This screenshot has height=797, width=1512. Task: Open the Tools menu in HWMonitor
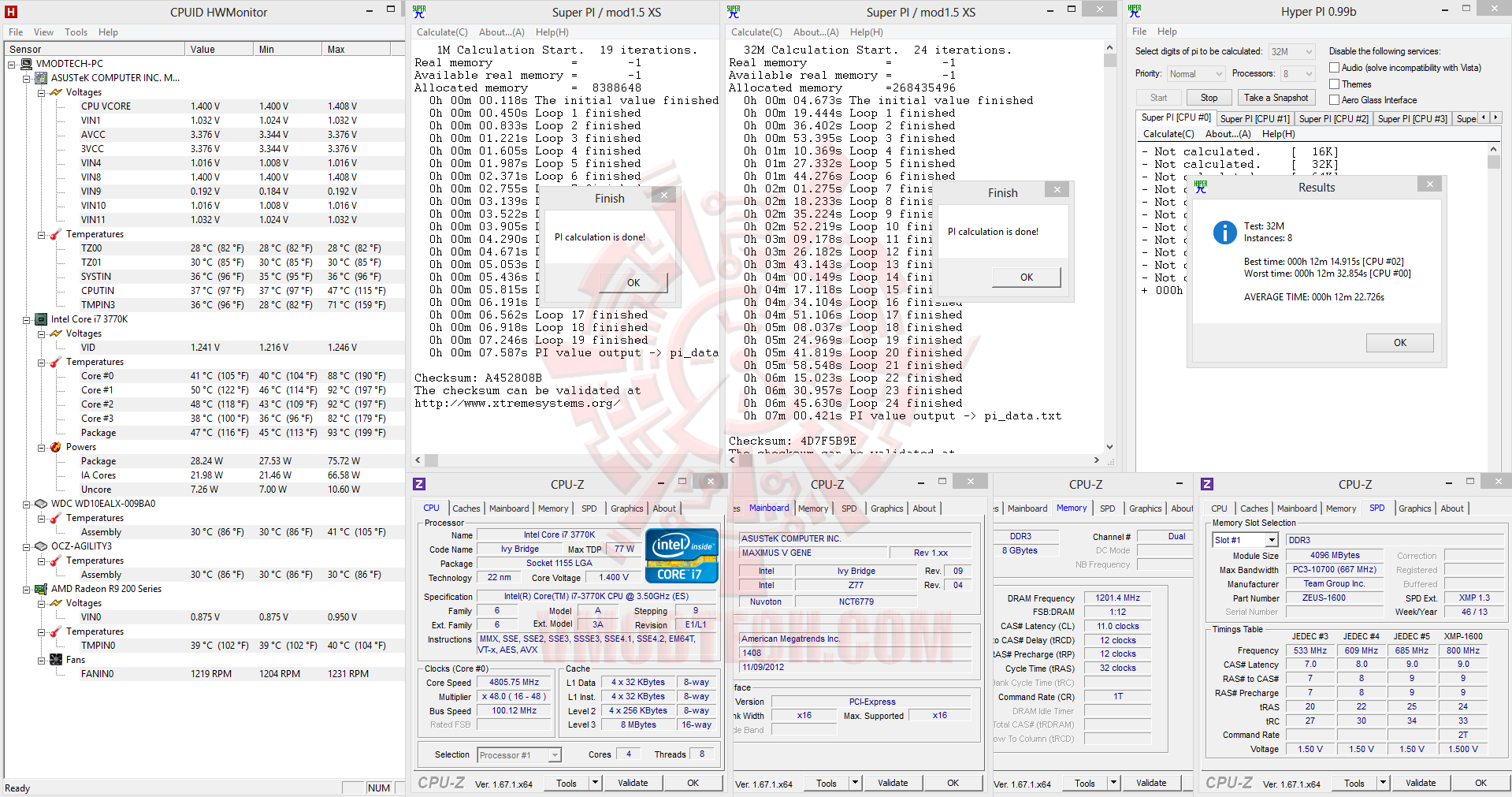(x=76, y=32)
